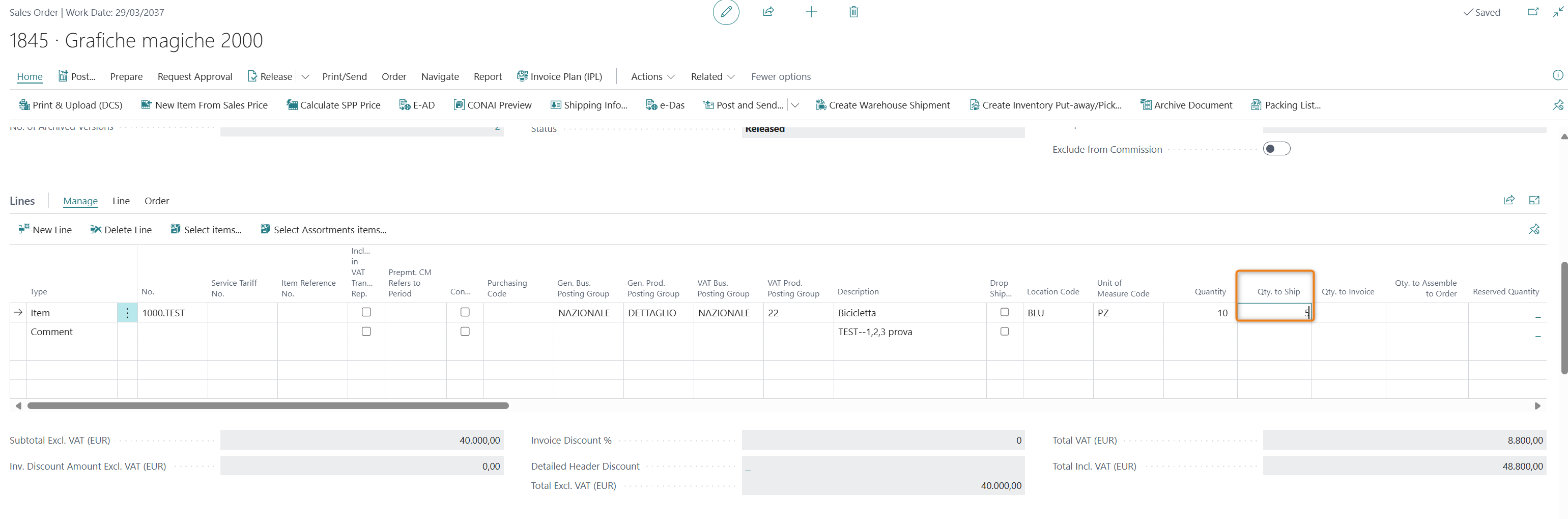Select the Order tab in Lines
1568x519 pixels.
coord(156,200)
